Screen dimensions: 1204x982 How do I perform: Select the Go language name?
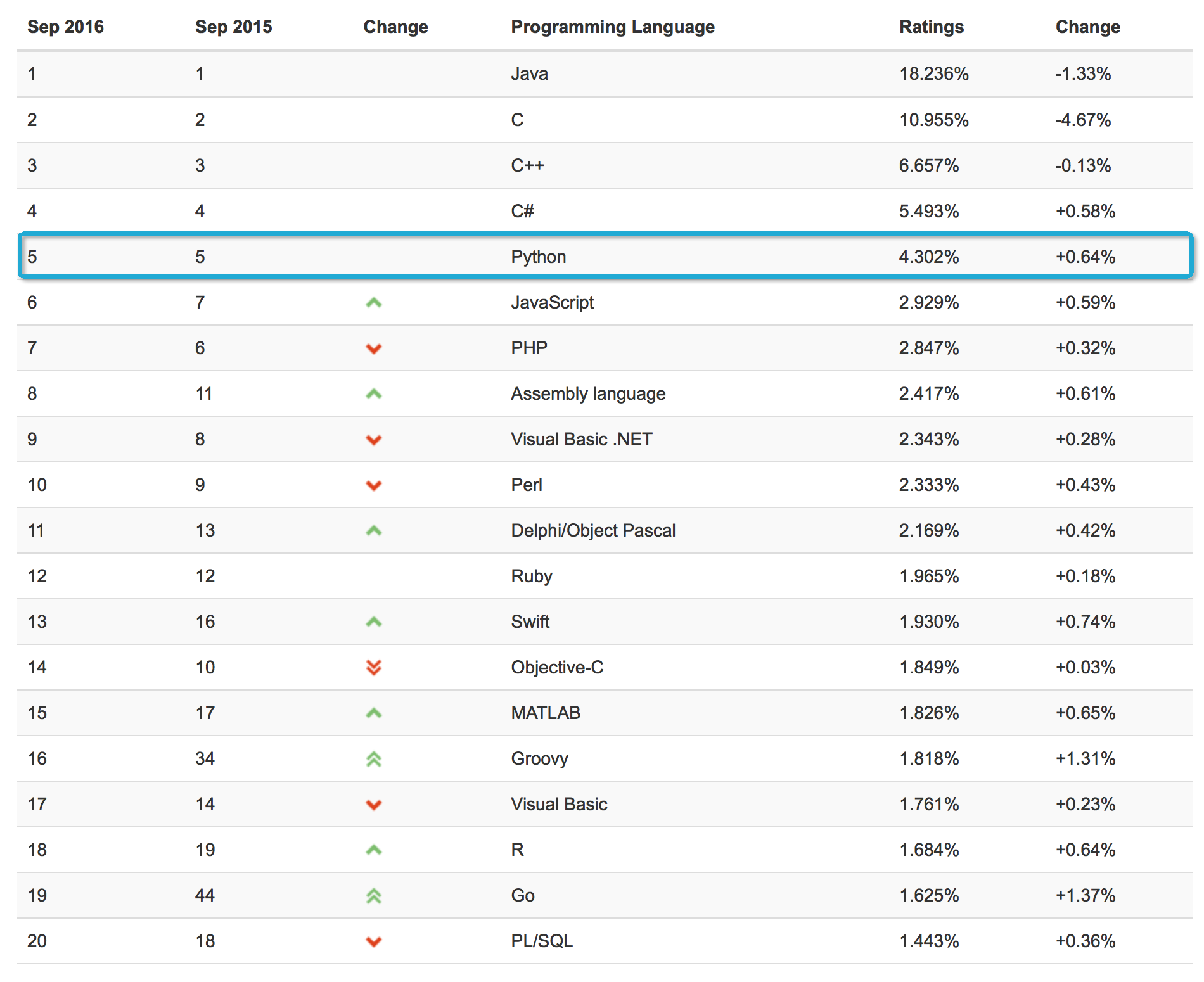[x=523, y=895]
